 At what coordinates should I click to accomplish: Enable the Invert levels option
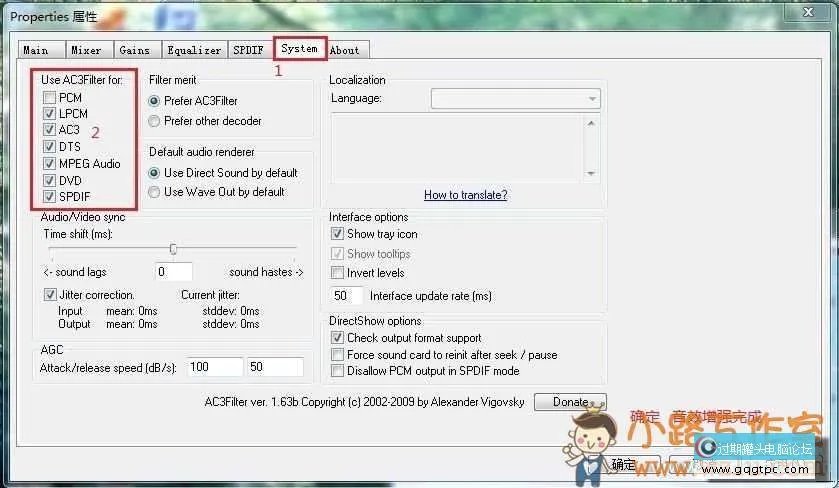click(338, 273)
